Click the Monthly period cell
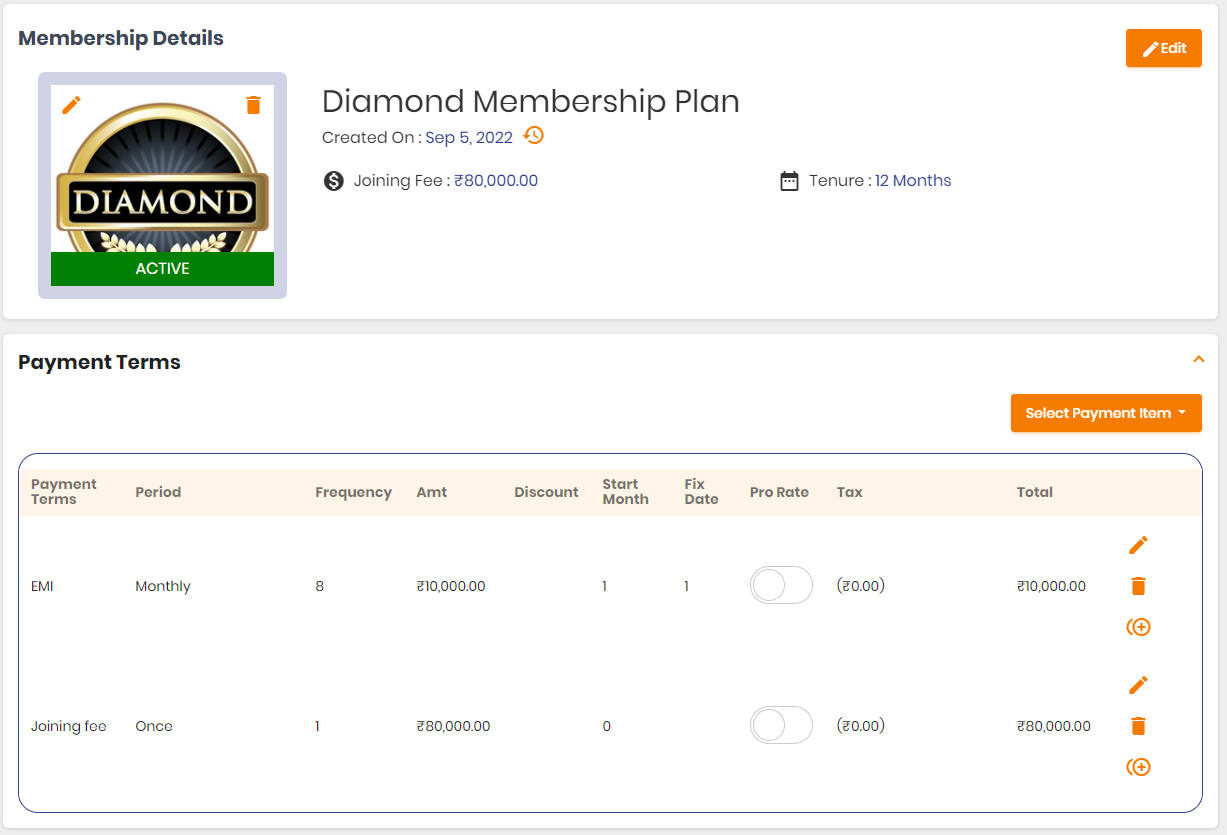Image resolution: width=1227 pixels, height=835 pixels. pos(163,586)
